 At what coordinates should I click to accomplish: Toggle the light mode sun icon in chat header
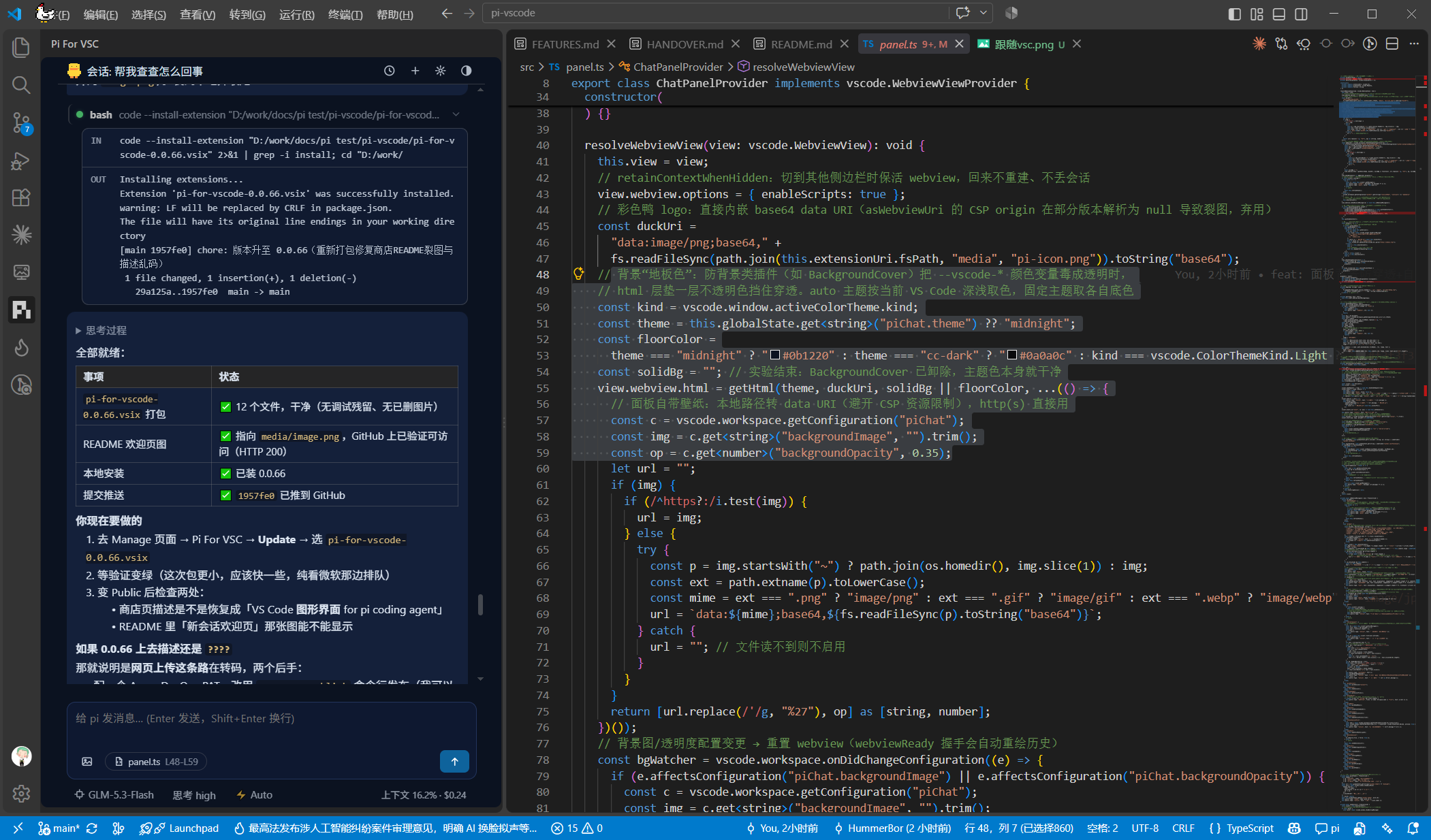point(441,71)
